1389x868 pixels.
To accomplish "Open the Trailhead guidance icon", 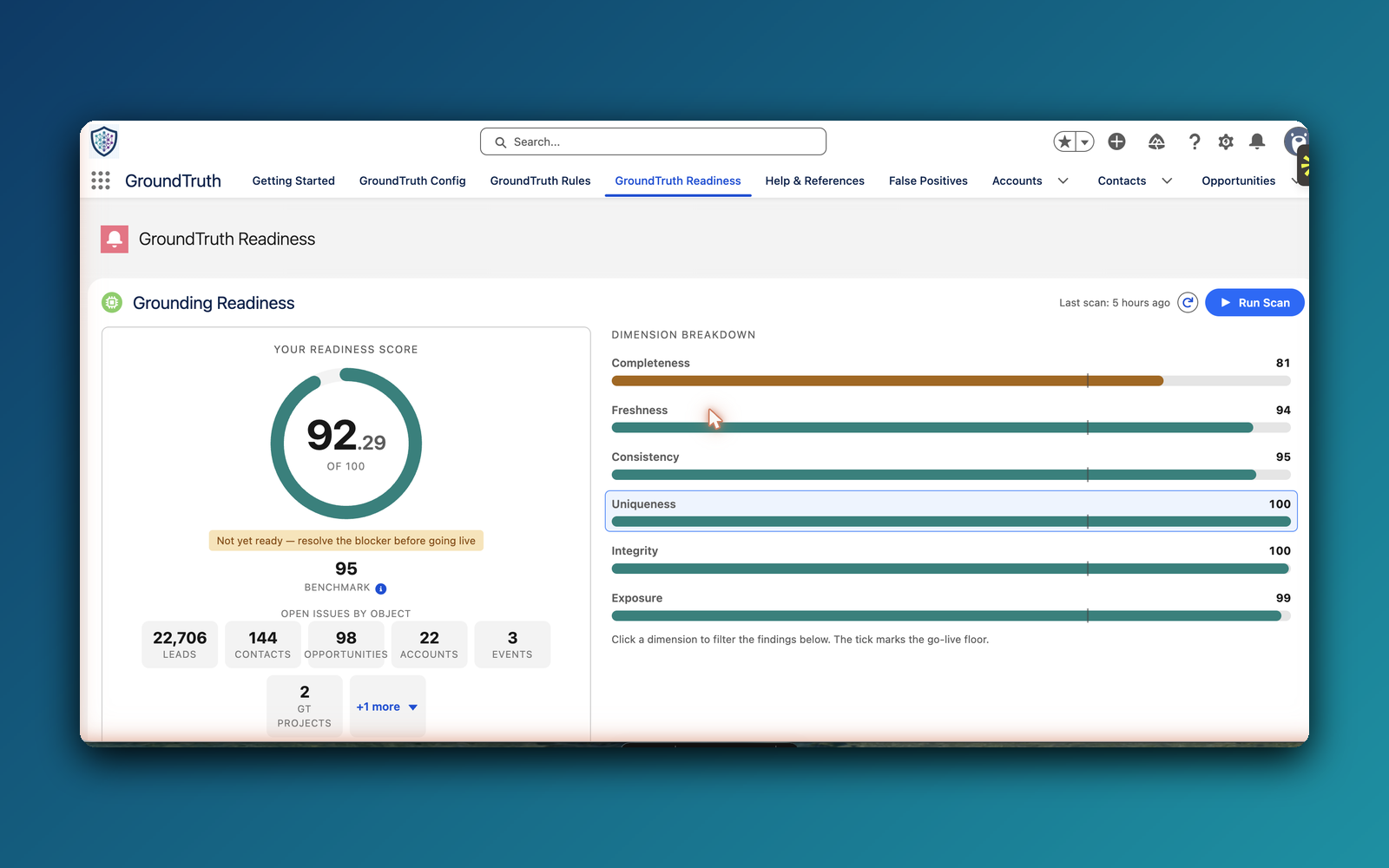I will click(x=1156, y=141).
